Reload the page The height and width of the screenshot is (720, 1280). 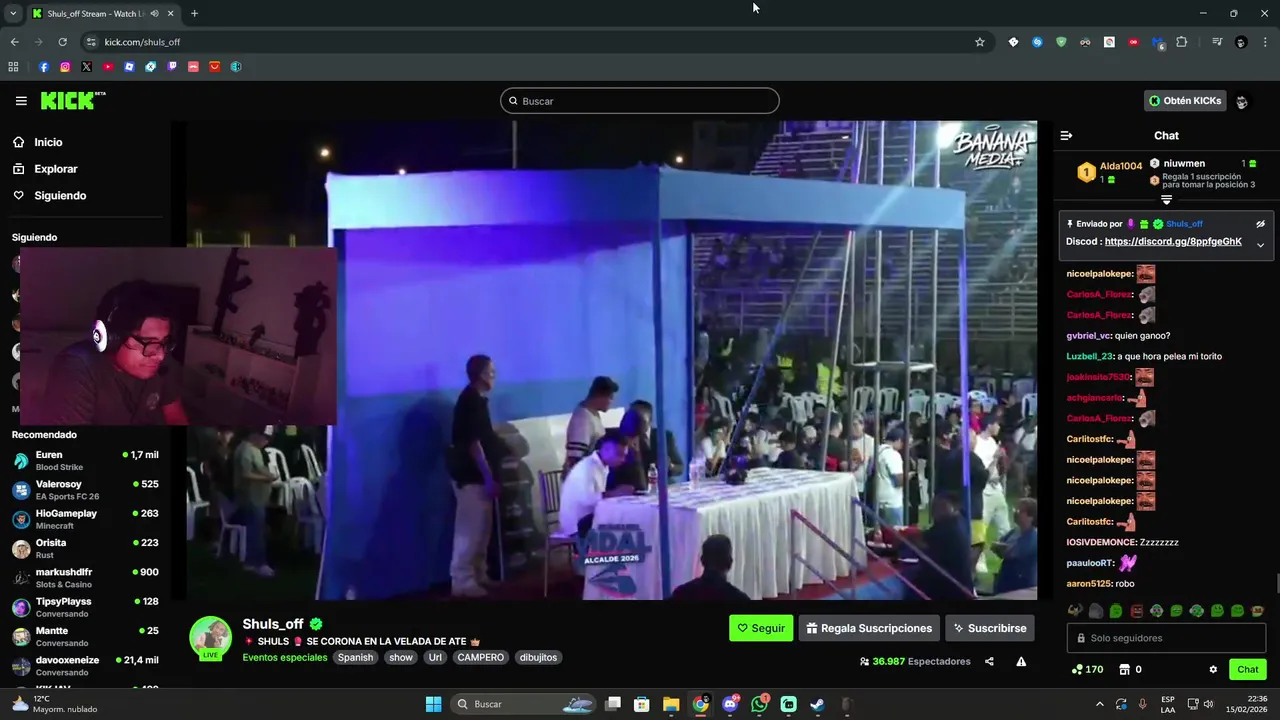pos(62,42)
